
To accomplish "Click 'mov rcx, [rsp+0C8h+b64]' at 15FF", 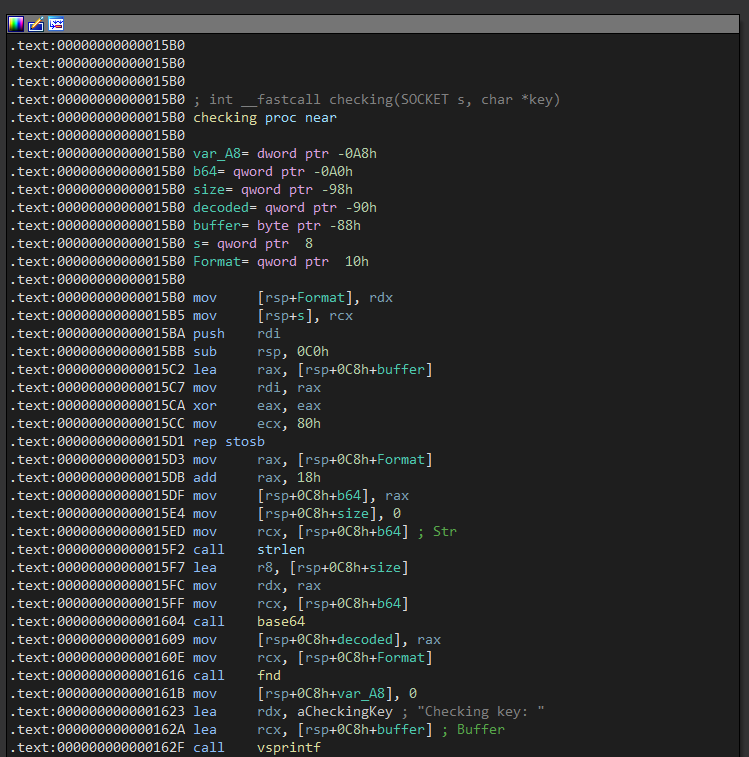I will click(301, 603).
